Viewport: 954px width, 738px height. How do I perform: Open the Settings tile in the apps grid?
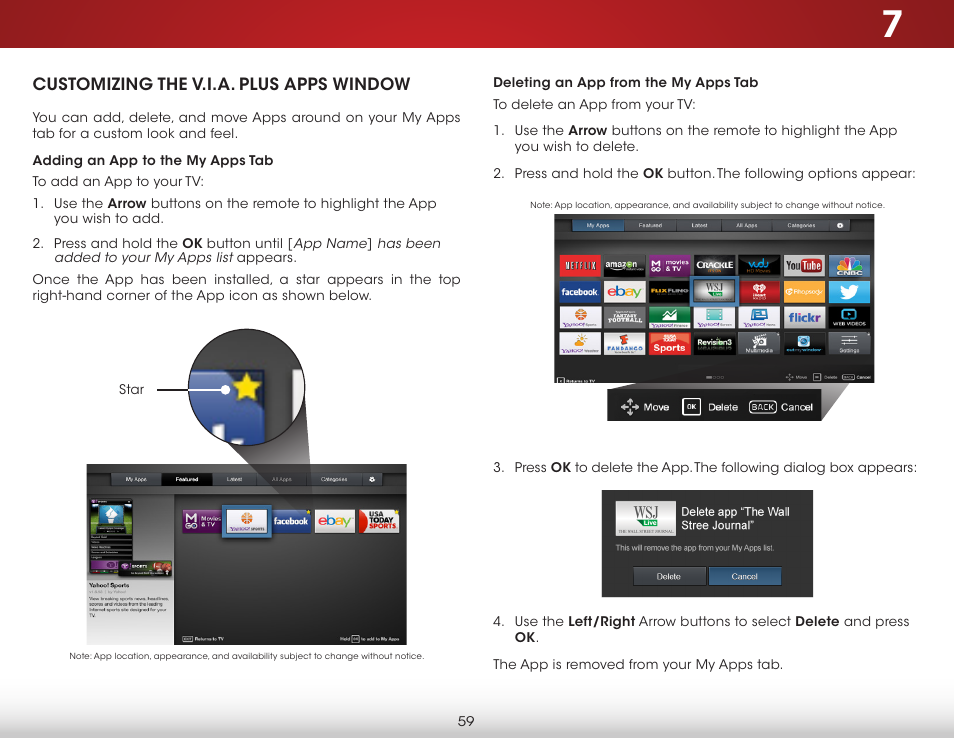[849, 343]
